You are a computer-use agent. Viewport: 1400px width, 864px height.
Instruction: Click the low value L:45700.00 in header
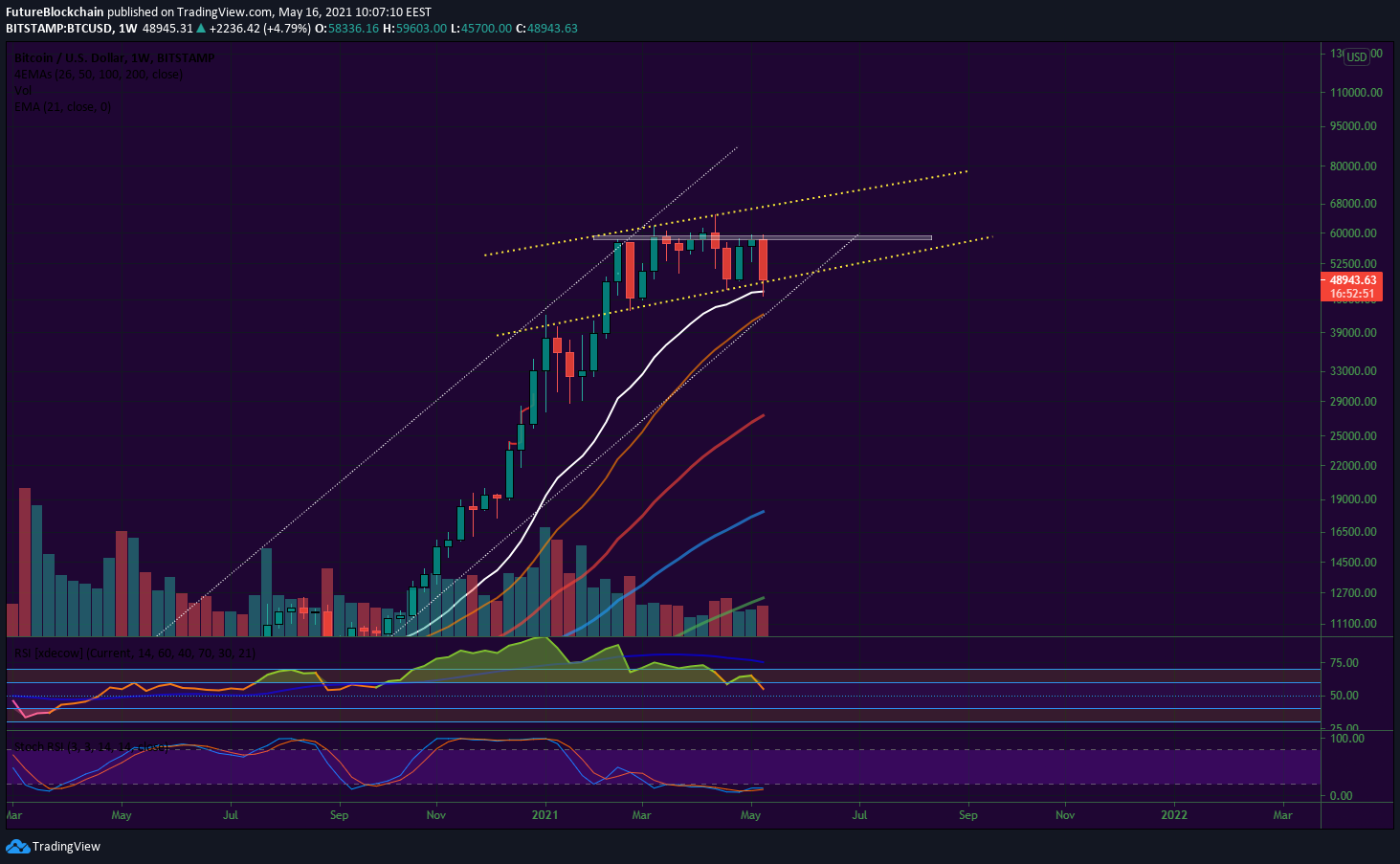pos(481,29)
